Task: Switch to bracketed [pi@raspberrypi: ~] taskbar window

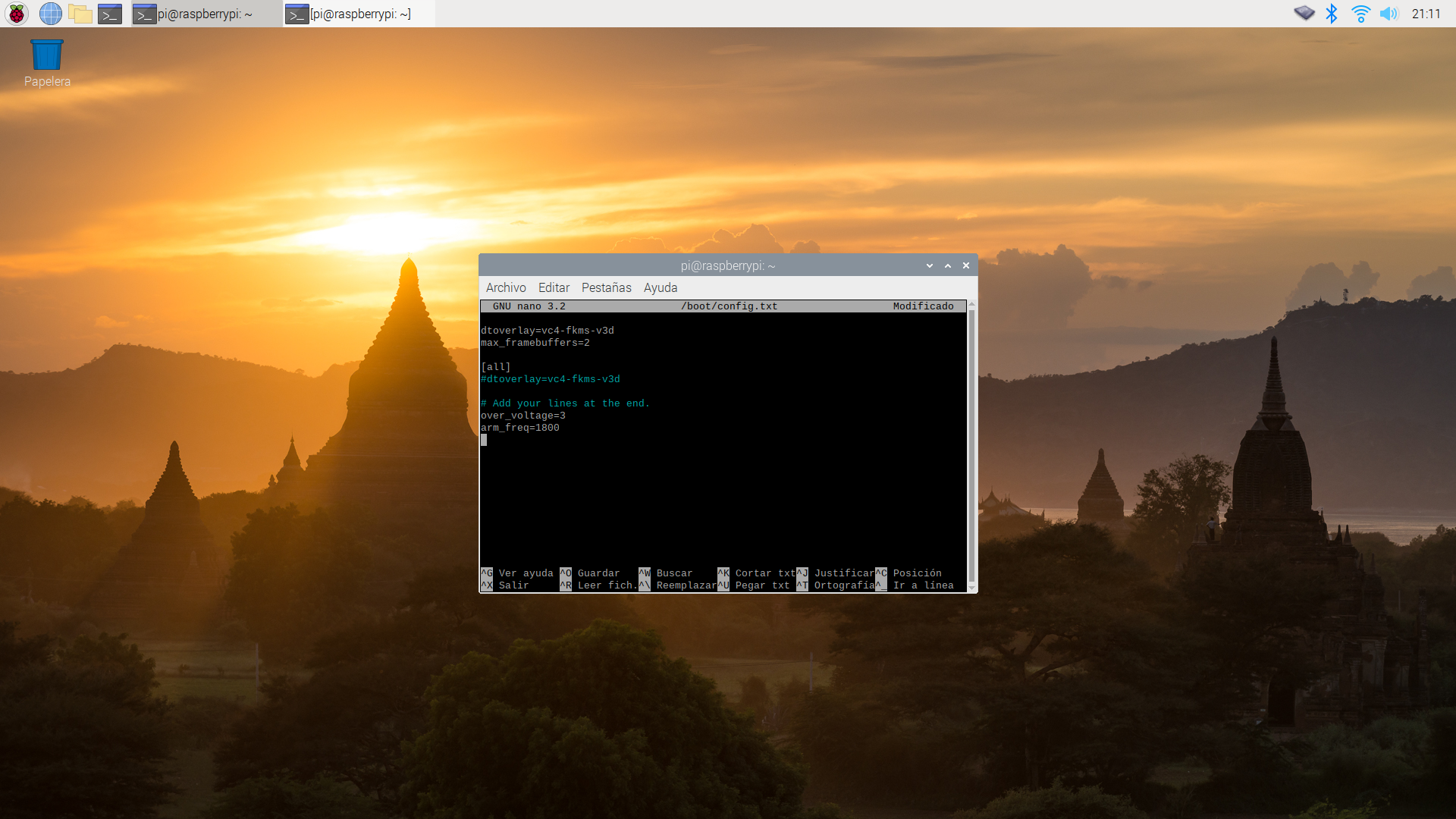Action: [359, 14]
